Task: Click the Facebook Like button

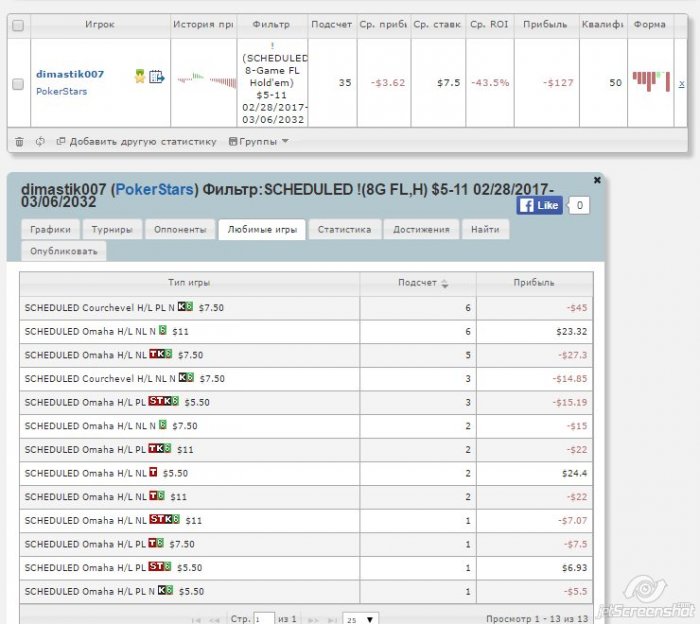Action: [540, 205]
